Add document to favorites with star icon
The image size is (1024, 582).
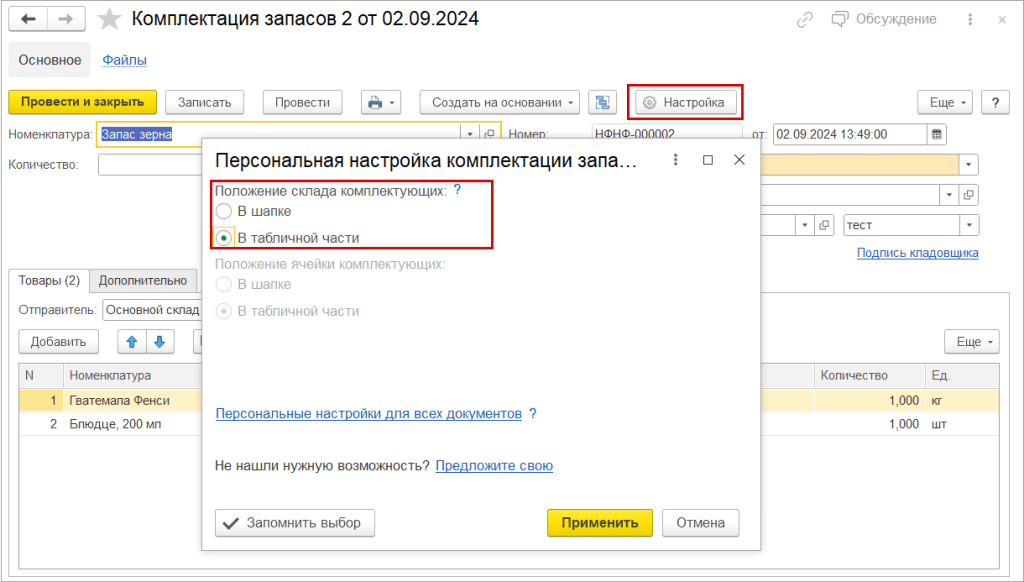[110, 20]
